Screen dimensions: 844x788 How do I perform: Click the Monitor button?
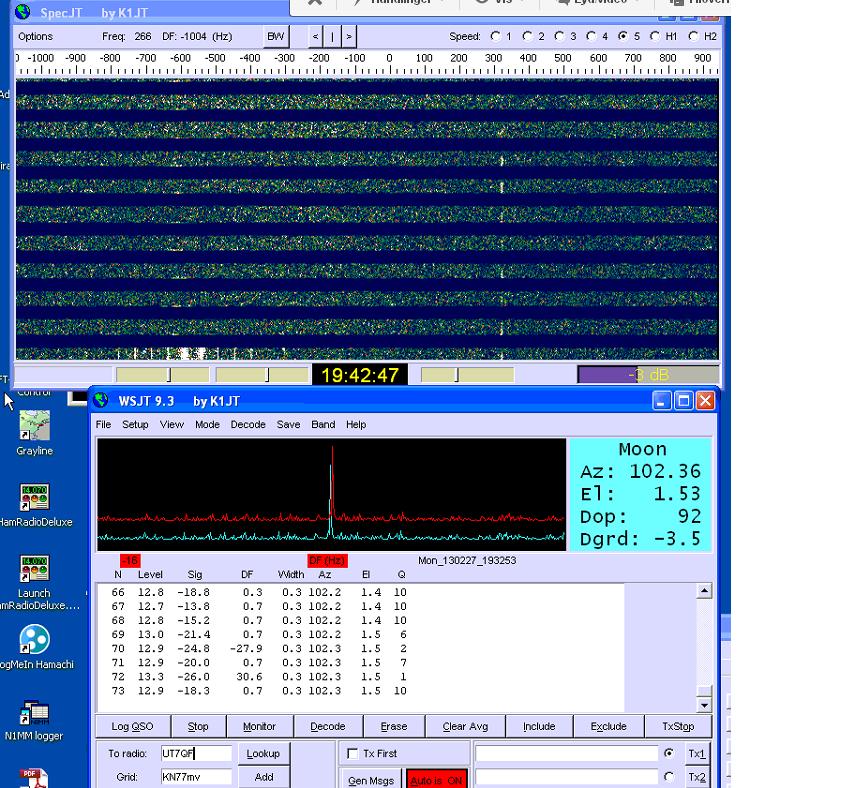click(259, 726)
